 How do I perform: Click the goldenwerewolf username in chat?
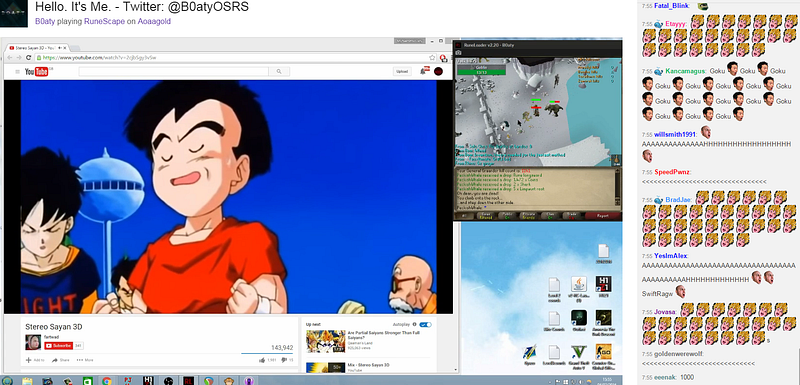tap(679, 353)
